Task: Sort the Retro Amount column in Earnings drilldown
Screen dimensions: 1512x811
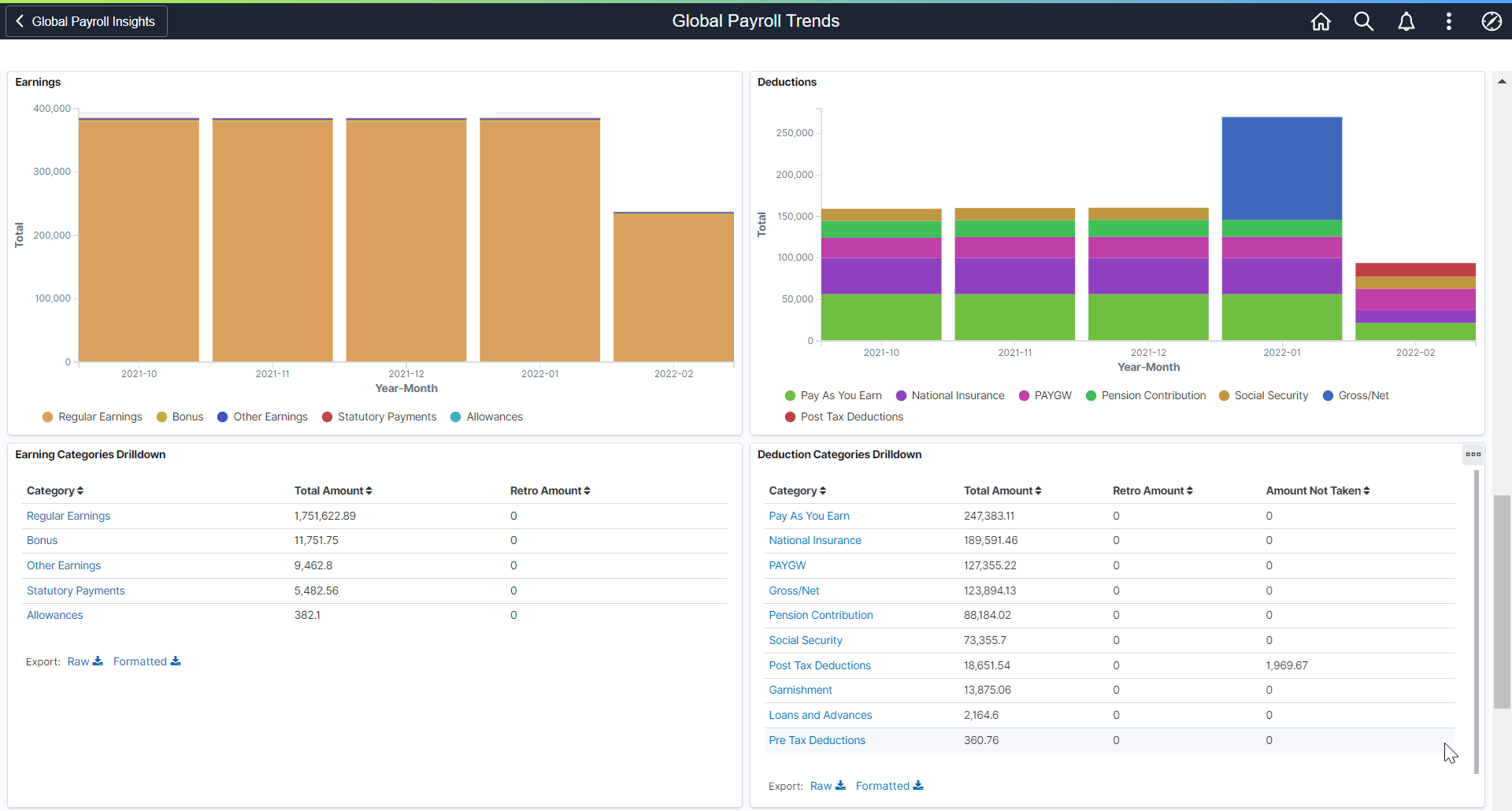Action: (x=550, y=490)
